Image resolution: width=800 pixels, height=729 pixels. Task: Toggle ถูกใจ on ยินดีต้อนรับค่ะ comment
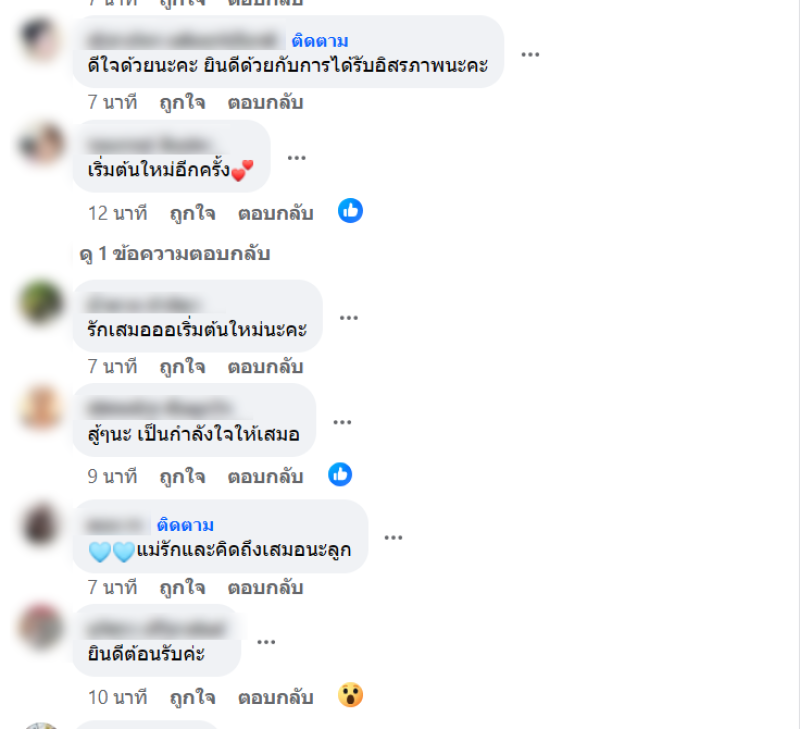coord(192,697)
